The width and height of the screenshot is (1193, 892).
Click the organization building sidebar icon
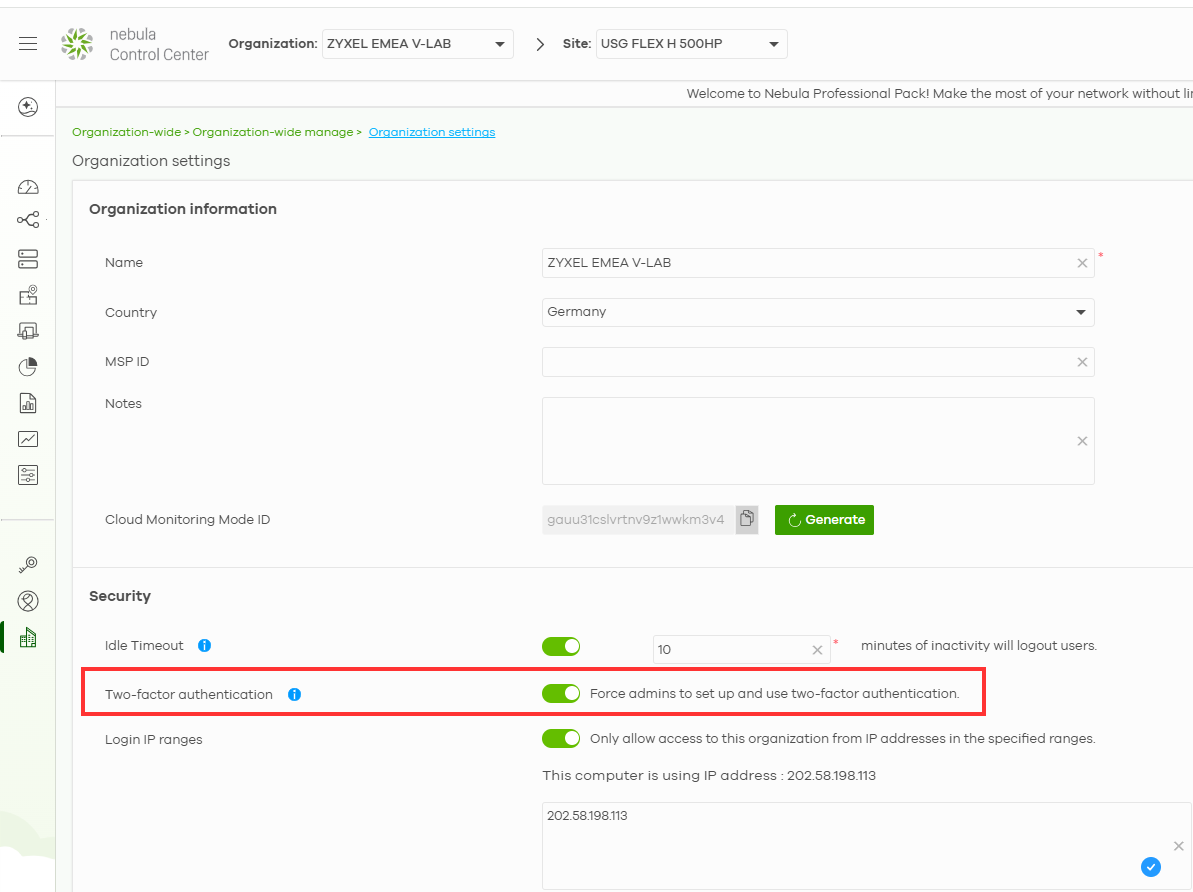(x=28, y=637)
